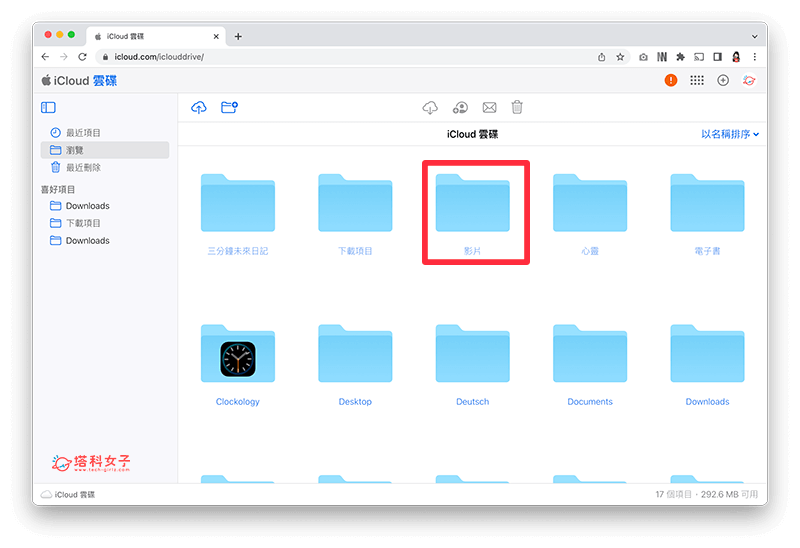This screenshot has height=548, width=800.
Task: Select the iCloud 雲碟 browser tab
Action: coord(156,36)
